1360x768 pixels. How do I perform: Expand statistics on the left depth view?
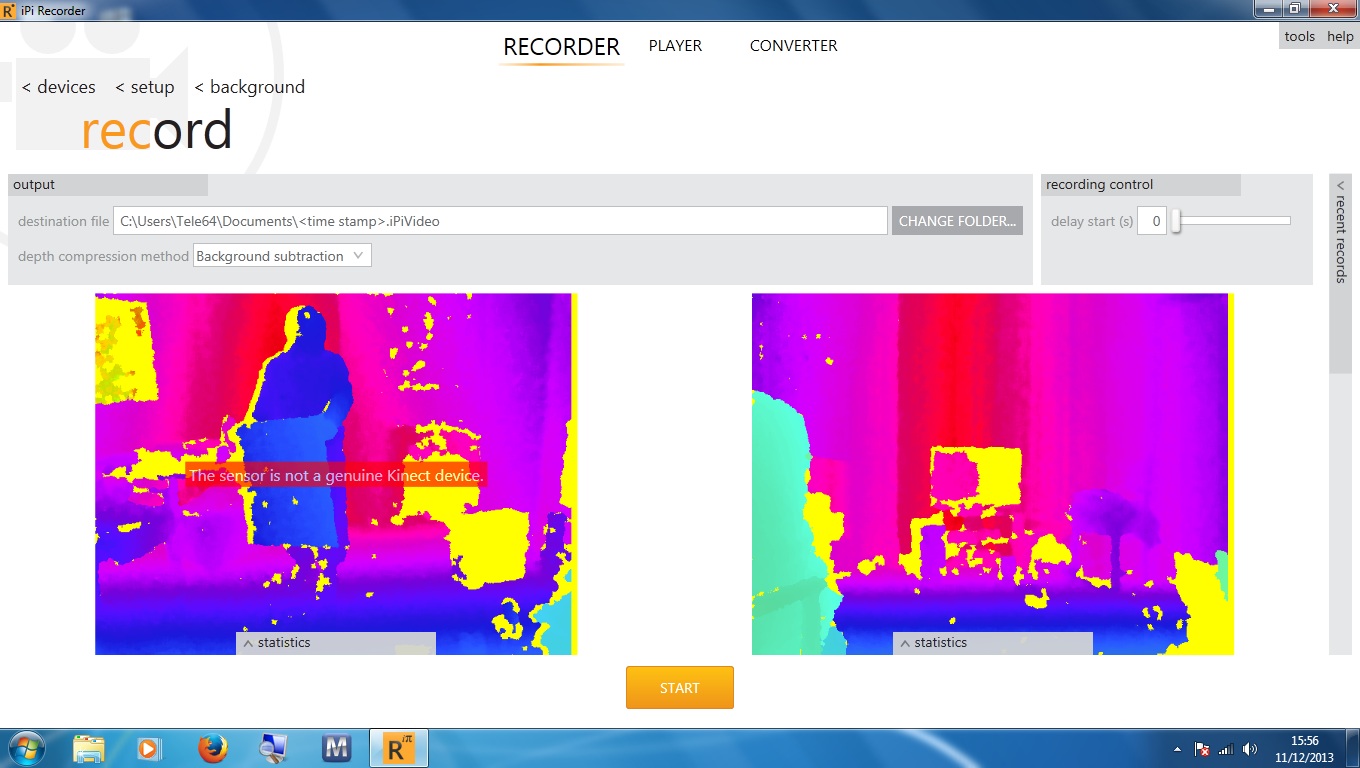[335, 643]
